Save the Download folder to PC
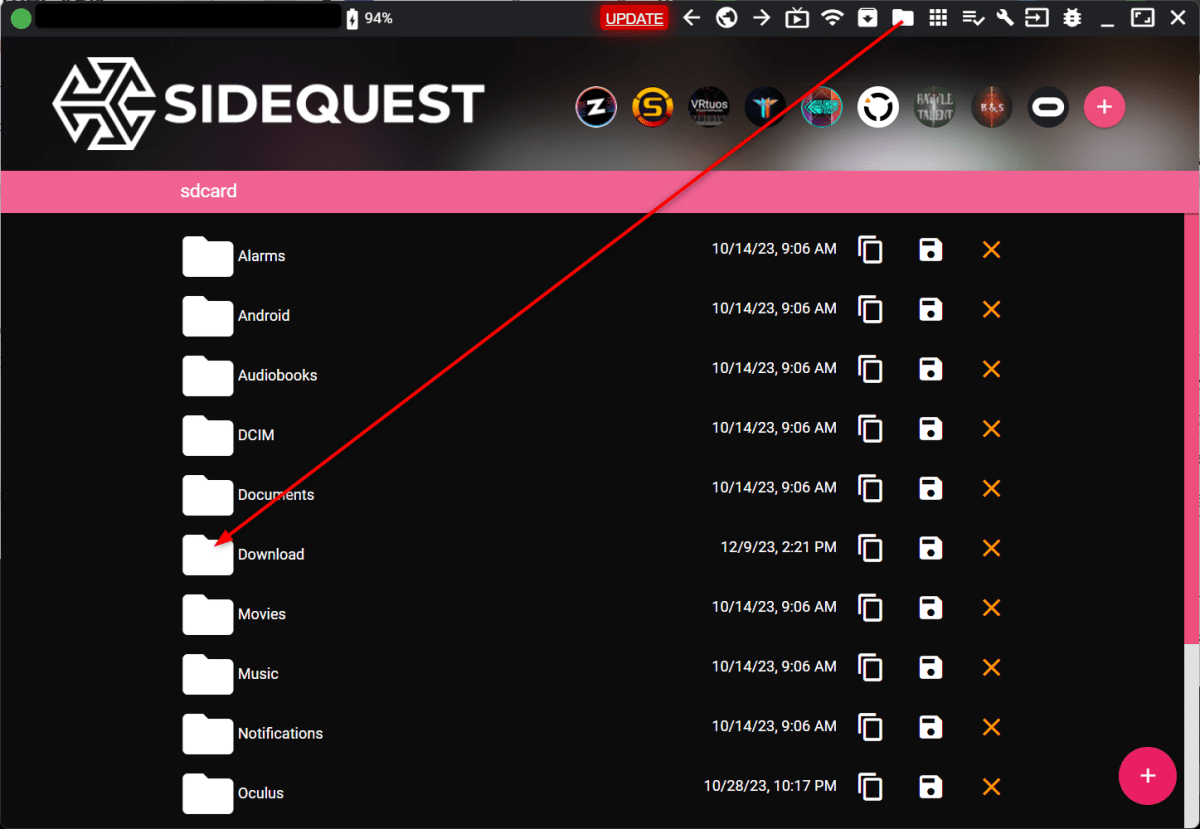This screenshot has height=829, width=1200. point(931,549)
